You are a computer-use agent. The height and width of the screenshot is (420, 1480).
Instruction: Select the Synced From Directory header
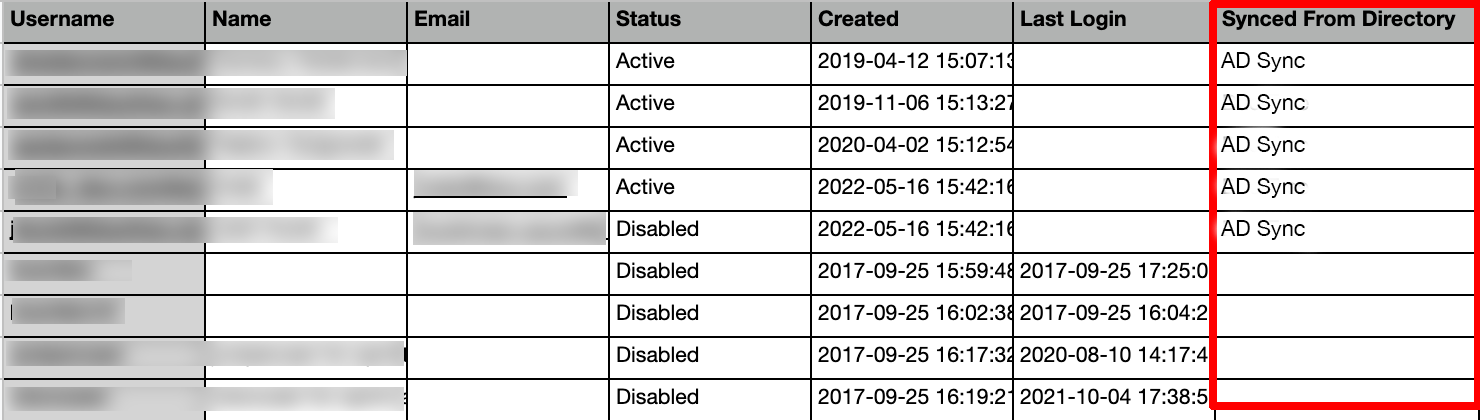coord(1338,20)
